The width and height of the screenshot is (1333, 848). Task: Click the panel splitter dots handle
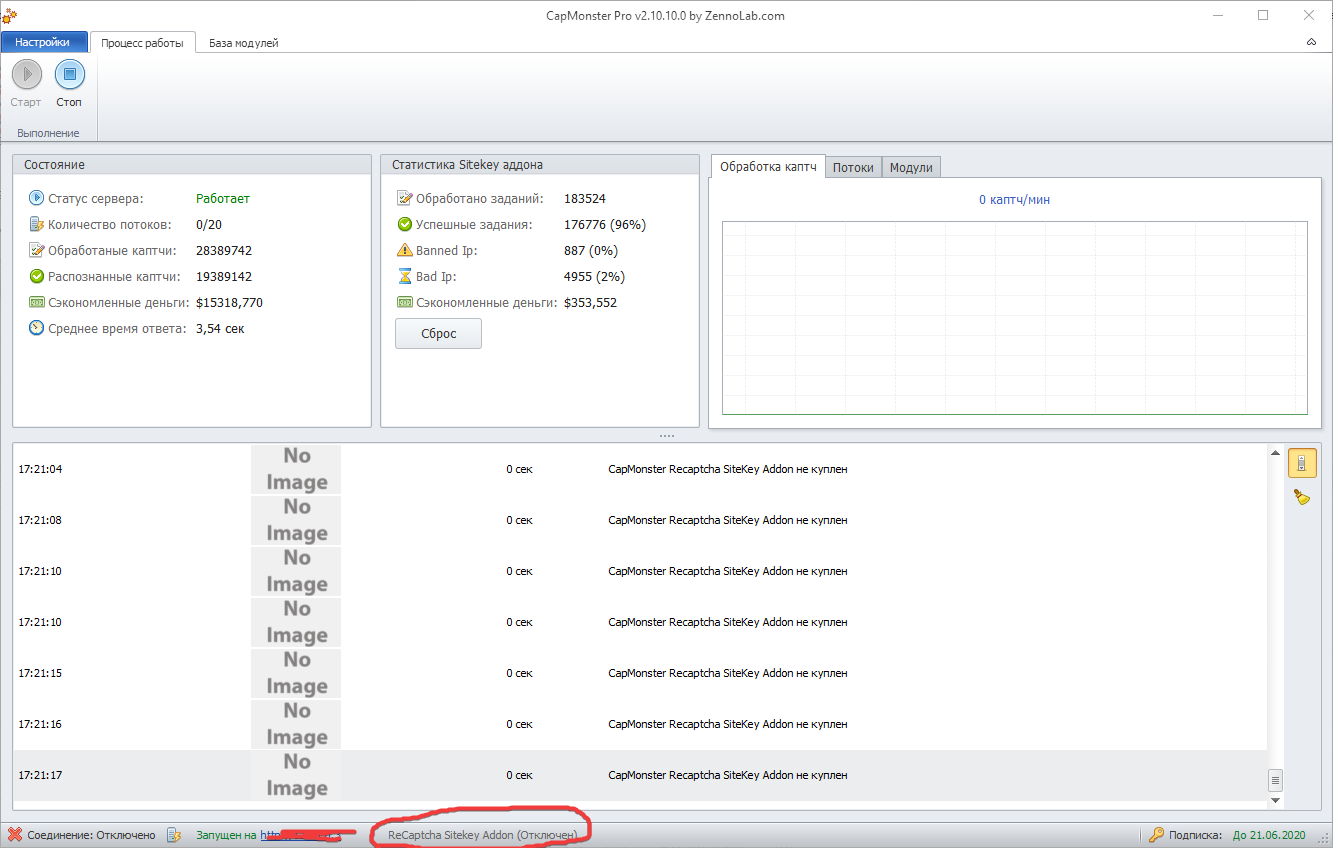tap(667, 436)
